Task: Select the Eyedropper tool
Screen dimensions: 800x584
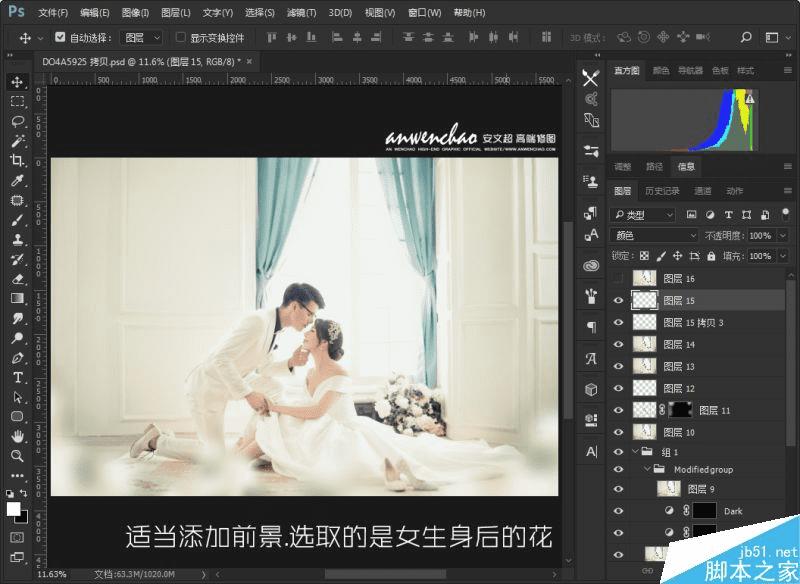Action: pos(17,181)
